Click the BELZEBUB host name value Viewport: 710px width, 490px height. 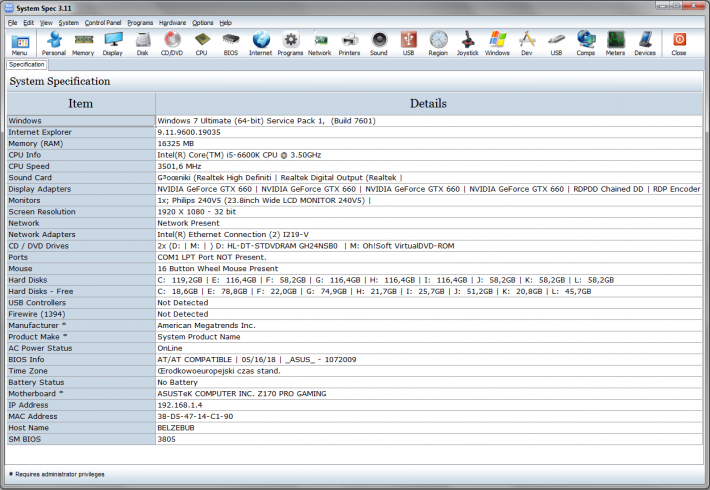coord(428,428)
